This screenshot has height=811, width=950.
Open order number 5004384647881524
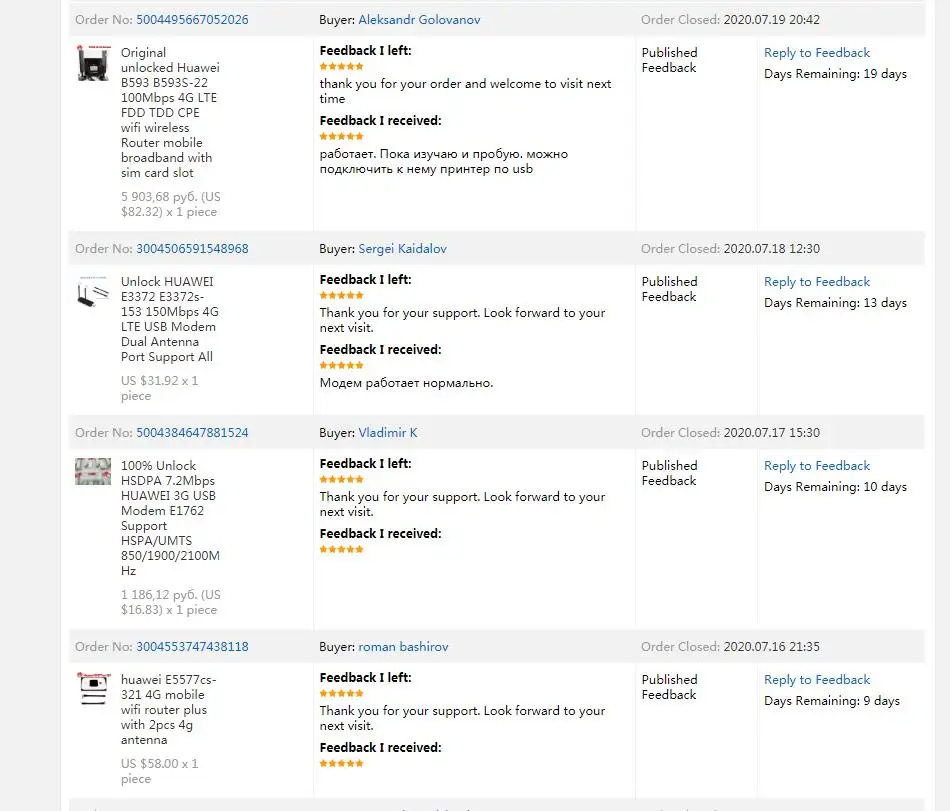192,433
